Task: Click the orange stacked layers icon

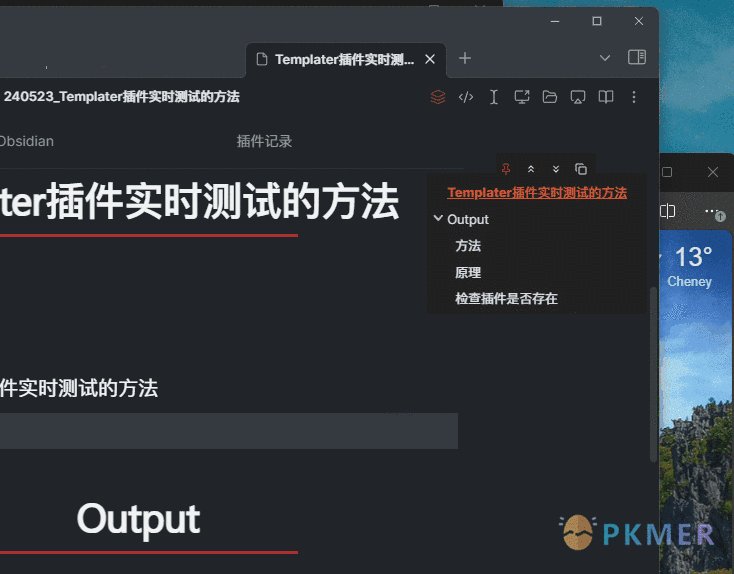Action: point(437,97)
